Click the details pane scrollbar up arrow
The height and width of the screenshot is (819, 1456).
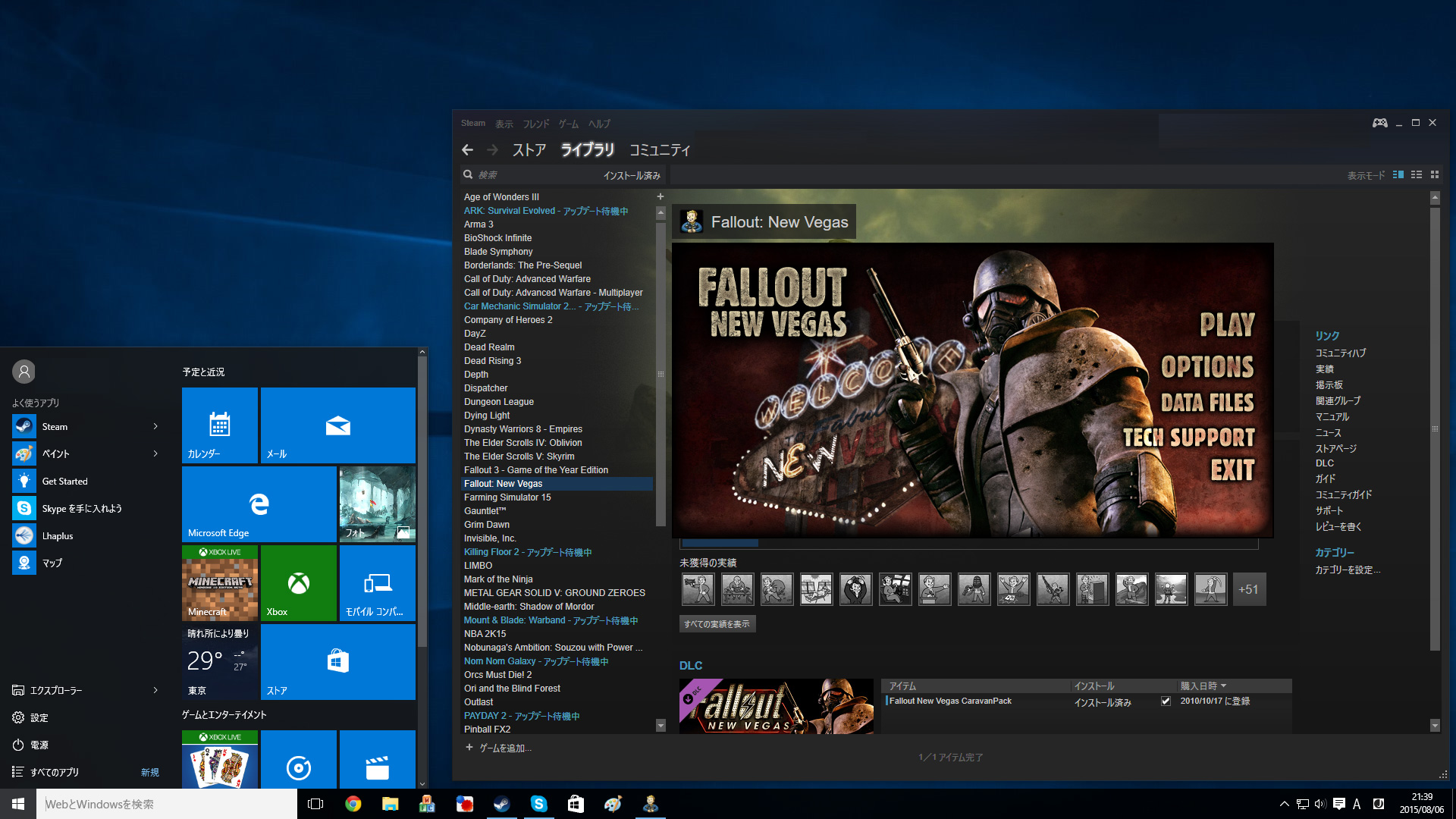click(1435, 198)
